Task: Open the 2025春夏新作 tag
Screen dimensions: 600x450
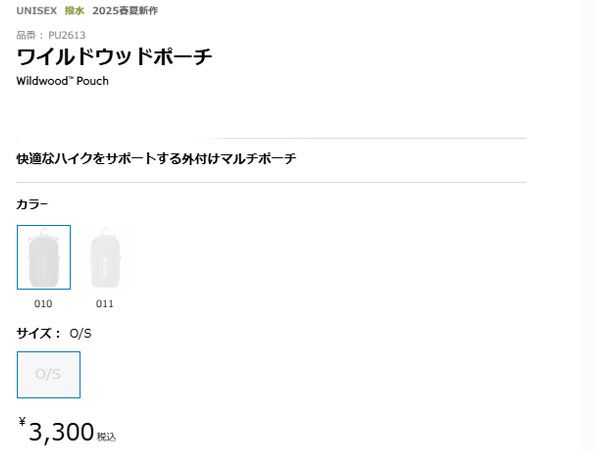Action: tap(125, 10)
